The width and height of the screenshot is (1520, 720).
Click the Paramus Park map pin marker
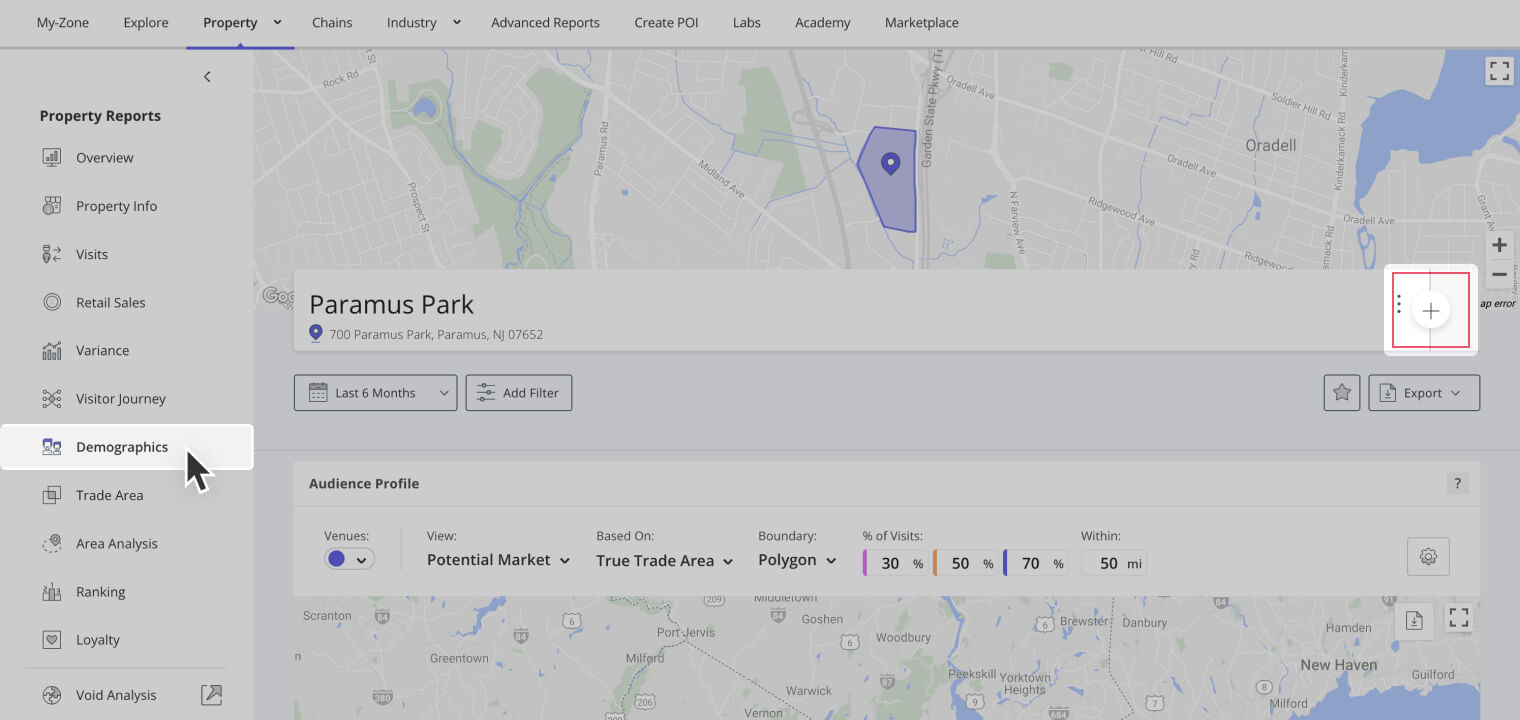tap(889, 164)
